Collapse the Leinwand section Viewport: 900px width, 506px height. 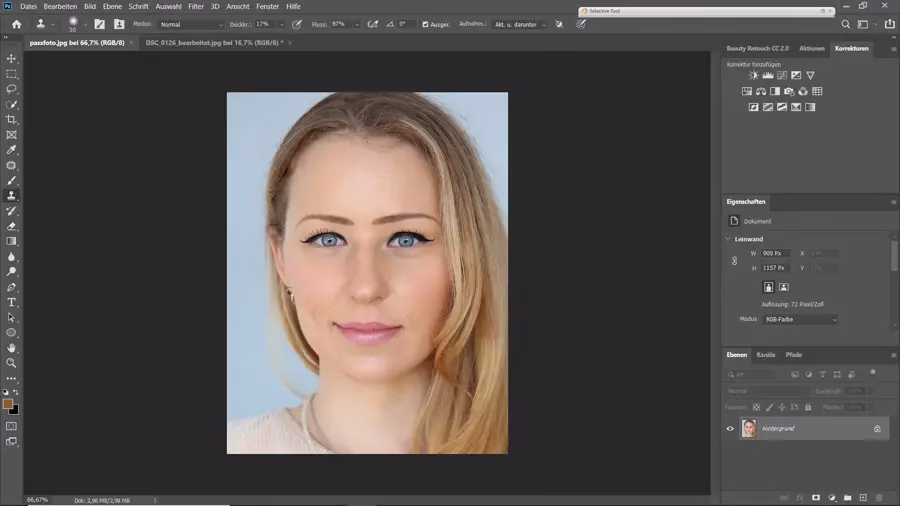(x=728, y=239)
